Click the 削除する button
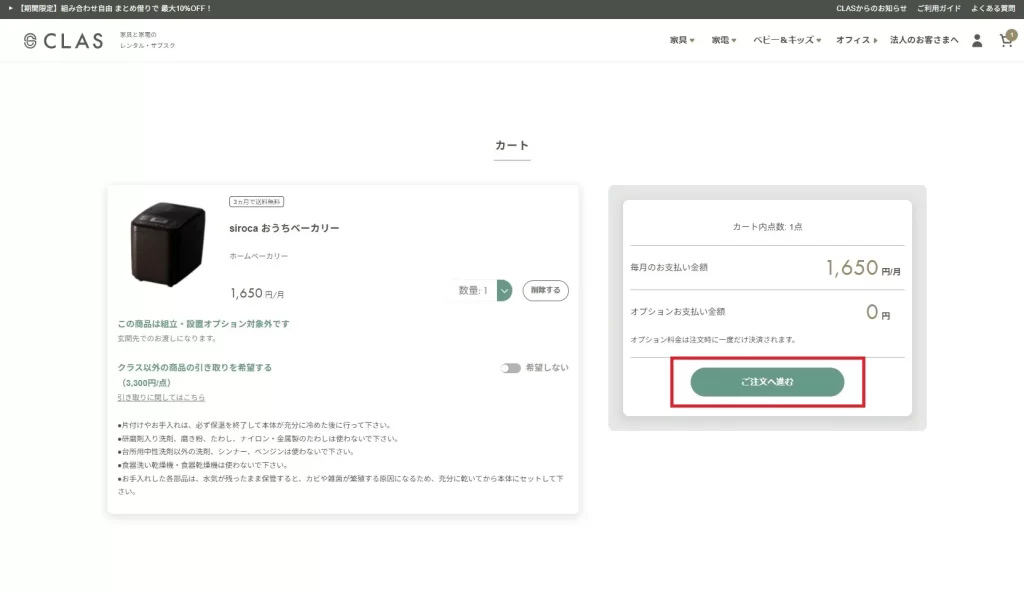1024x592 pixels. click(545, 290)
